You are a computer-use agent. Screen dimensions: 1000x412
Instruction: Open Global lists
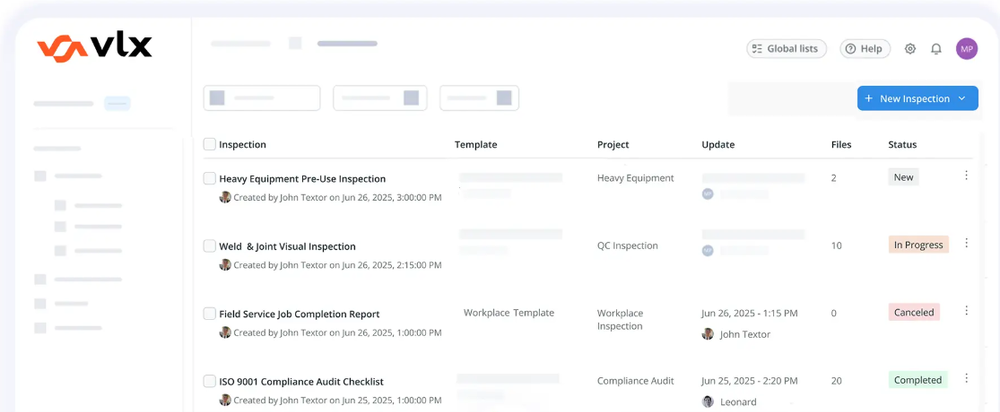[x=786, y=48]
